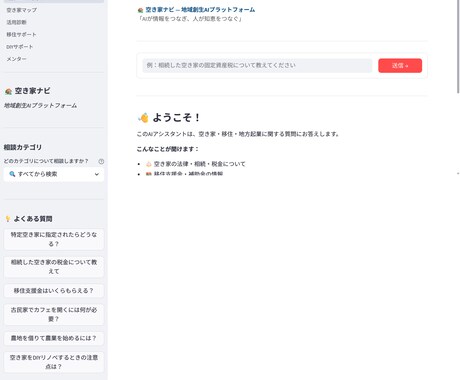
Task: Go to 移住サポート page
Action: (x=21, y=34)
